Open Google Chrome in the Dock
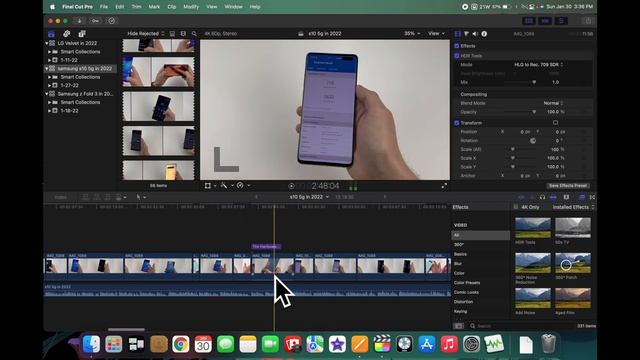 pos(180,344)
